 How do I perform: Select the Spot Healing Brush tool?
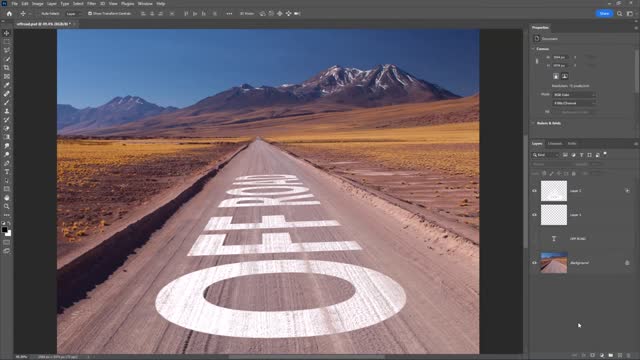7,93
